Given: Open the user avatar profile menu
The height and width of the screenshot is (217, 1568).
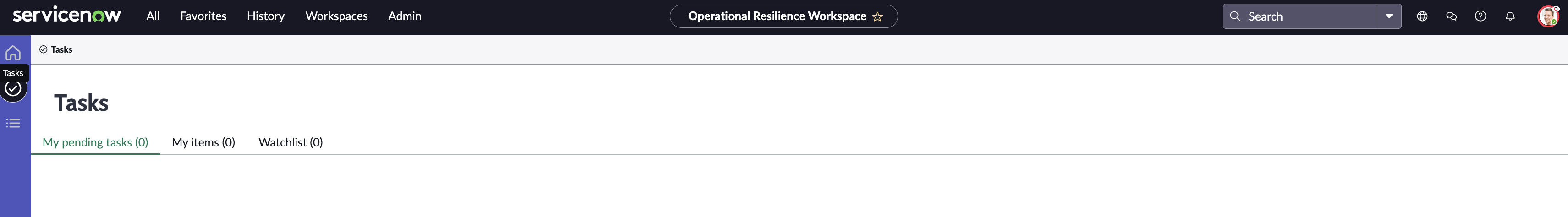Looking at the screenshot, I should (1547, 16).
